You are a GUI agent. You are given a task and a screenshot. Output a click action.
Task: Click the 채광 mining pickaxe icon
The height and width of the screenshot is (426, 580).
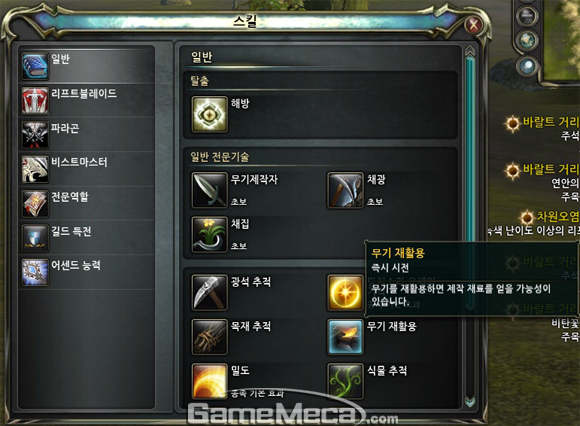[345, 190]
